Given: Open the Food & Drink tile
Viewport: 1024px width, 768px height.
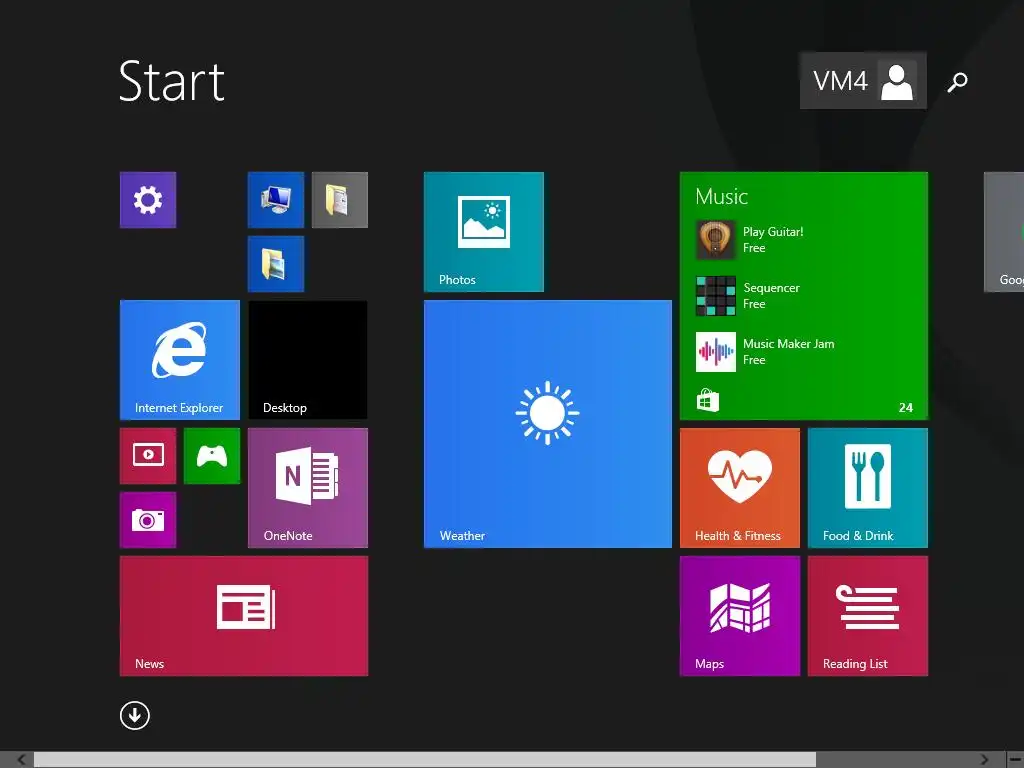Looking at the screenshot, I should (x=867, y=488).
